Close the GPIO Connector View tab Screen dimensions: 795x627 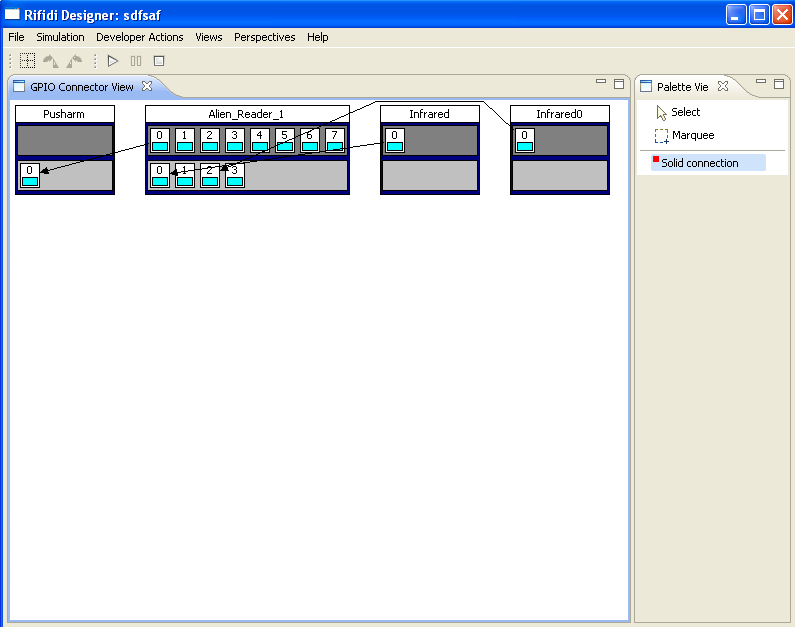coord(147,86)
